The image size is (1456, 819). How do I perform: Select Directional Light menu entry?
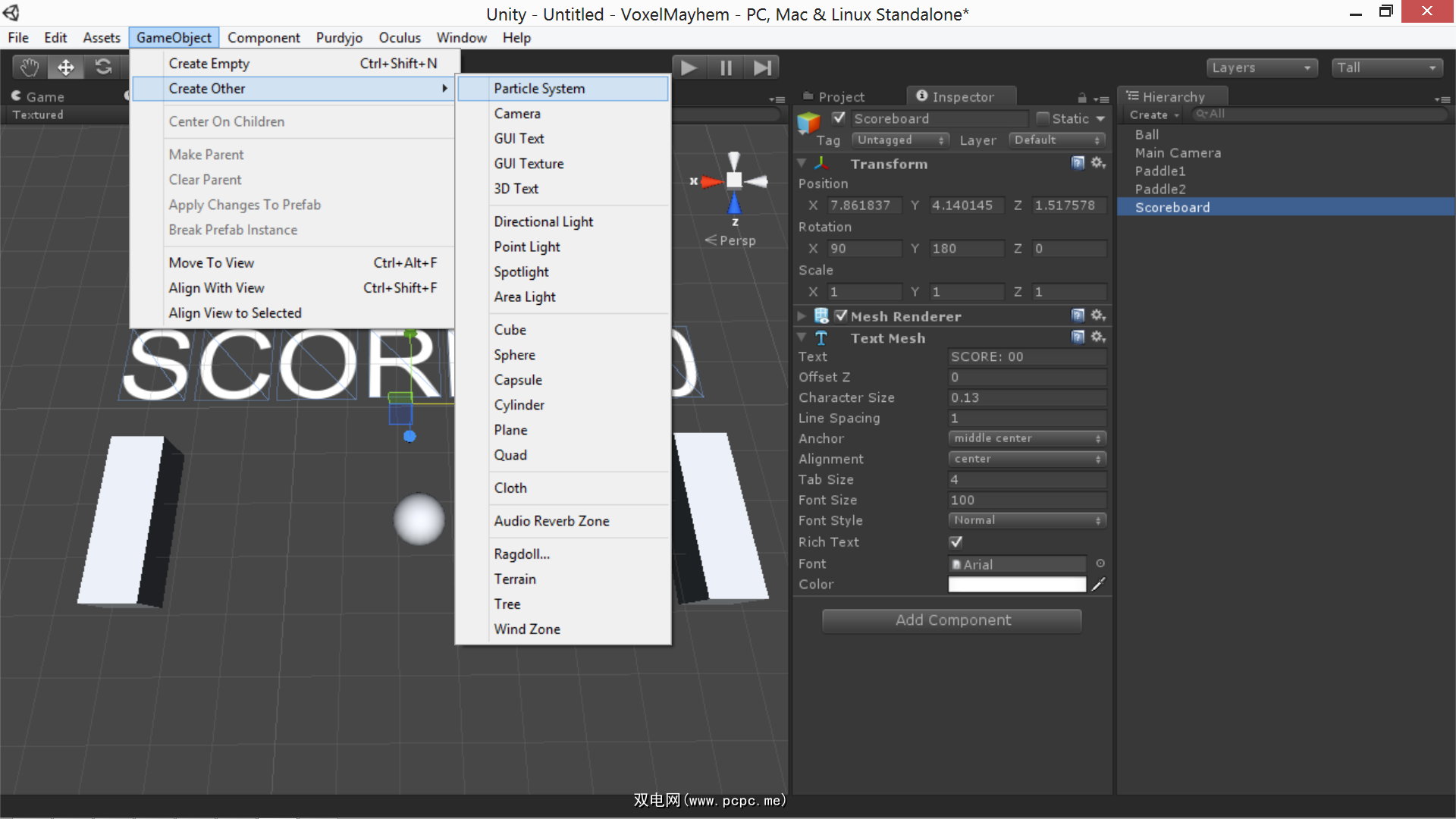(x=543, y=221)
